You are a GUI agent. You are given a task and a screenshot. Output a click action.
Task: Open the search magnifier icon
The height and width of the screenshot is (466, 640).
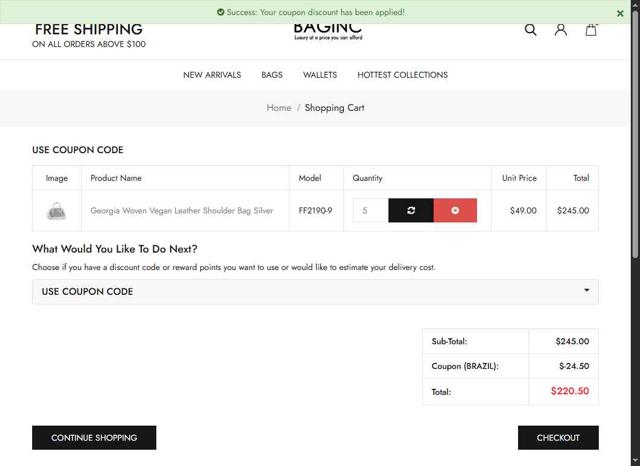tap(530, 30)
